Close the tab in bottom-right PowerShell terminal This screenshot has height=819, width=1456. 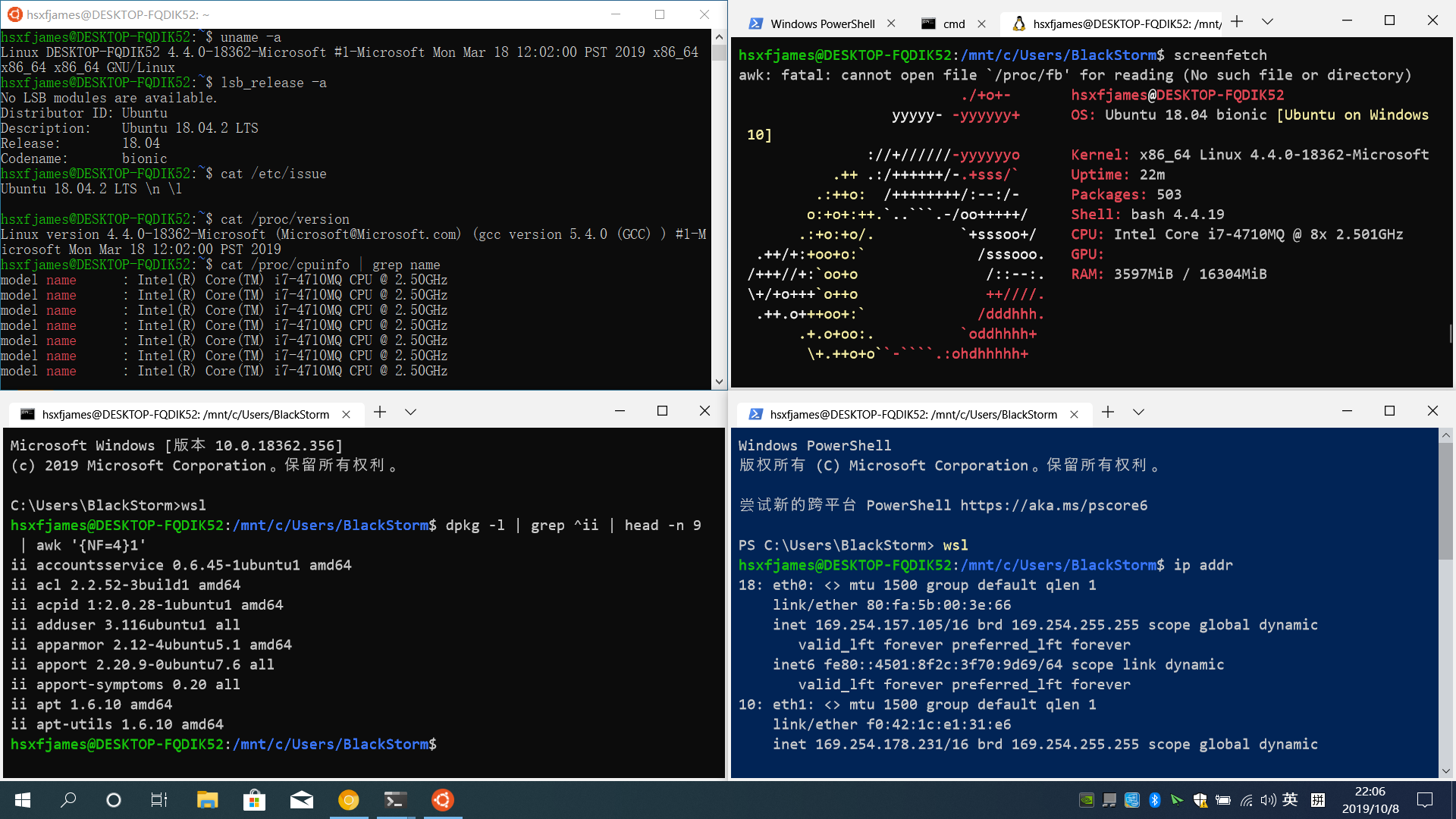point(1074,414)
